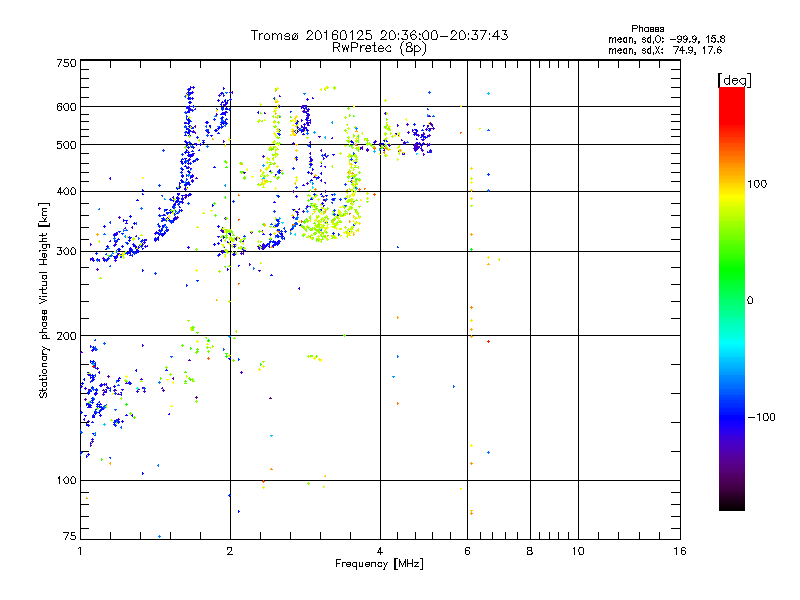This screenshot has width=800, height=600.
Task: Click the 'Stationary phase Virtual Height [km]' axis label
Action: point(44,300)
